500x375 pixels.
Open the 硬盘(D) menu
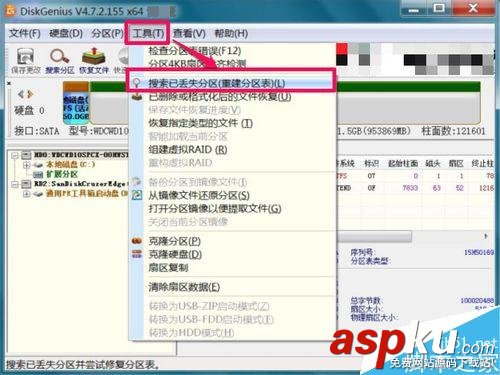(66, 33)
